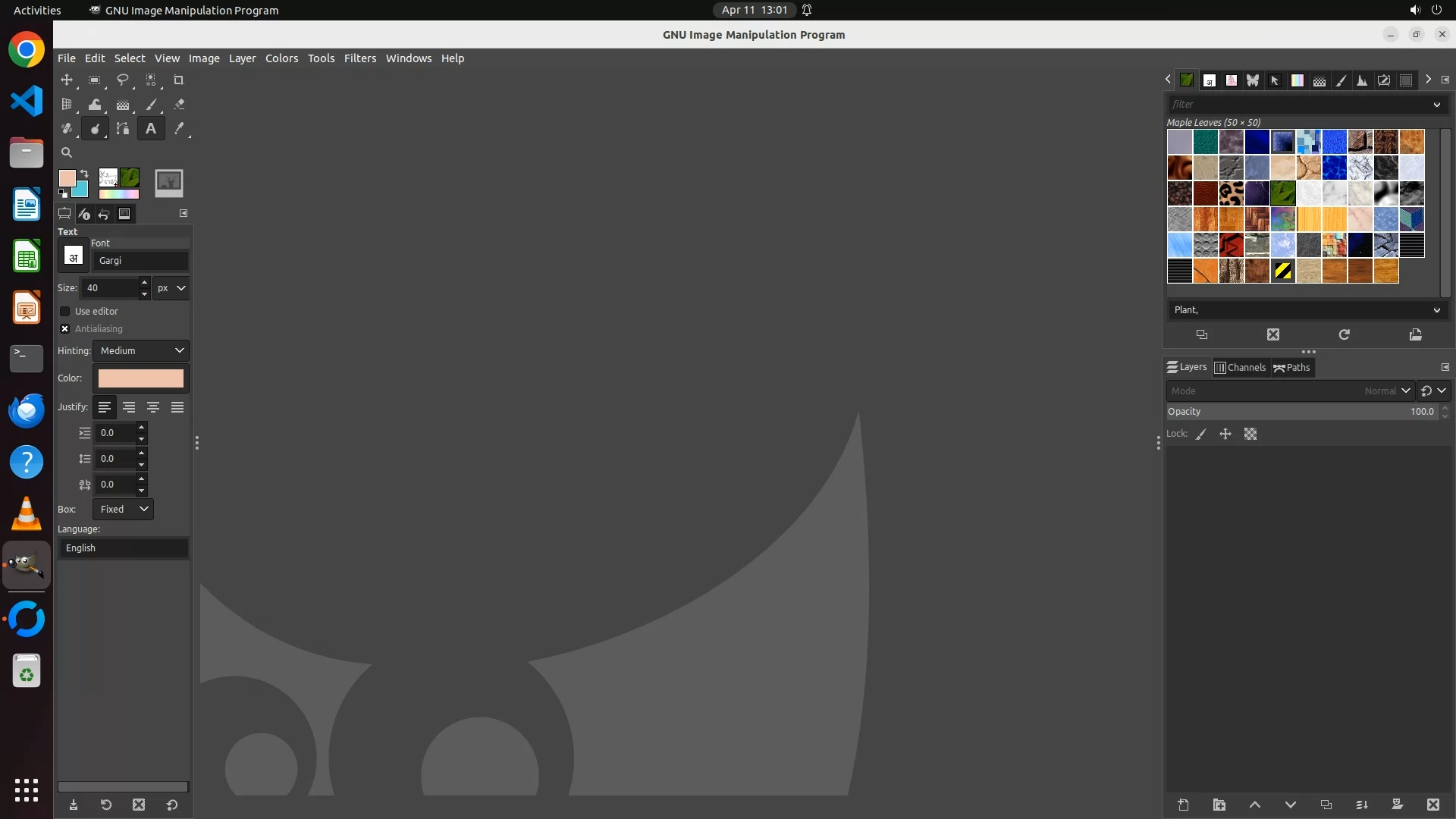Toggle the Antialiasing checkbox
The width and height of the screenshot is (1456, 819).
[x=65, y=329]
